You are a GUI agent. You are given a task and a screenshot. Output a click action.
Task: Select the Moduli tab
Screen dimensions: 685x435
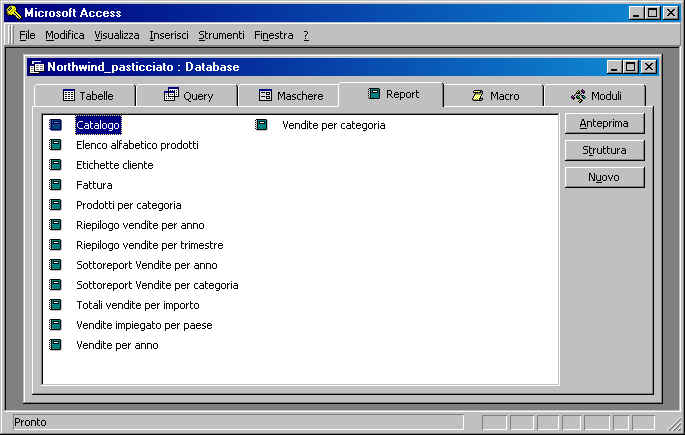pyautogui.click(x=595, y=96)
